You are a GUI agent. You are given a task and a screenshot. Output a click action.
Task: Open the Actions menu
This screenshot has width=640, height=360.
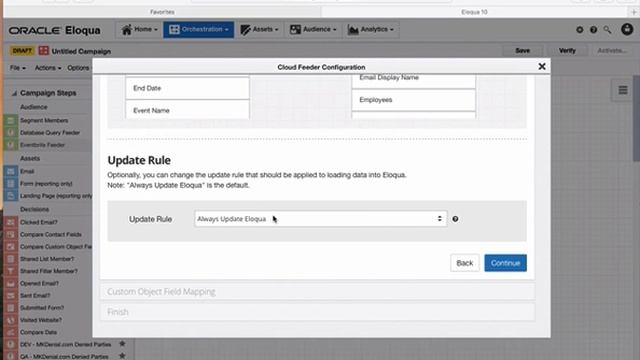coord(48,68)
